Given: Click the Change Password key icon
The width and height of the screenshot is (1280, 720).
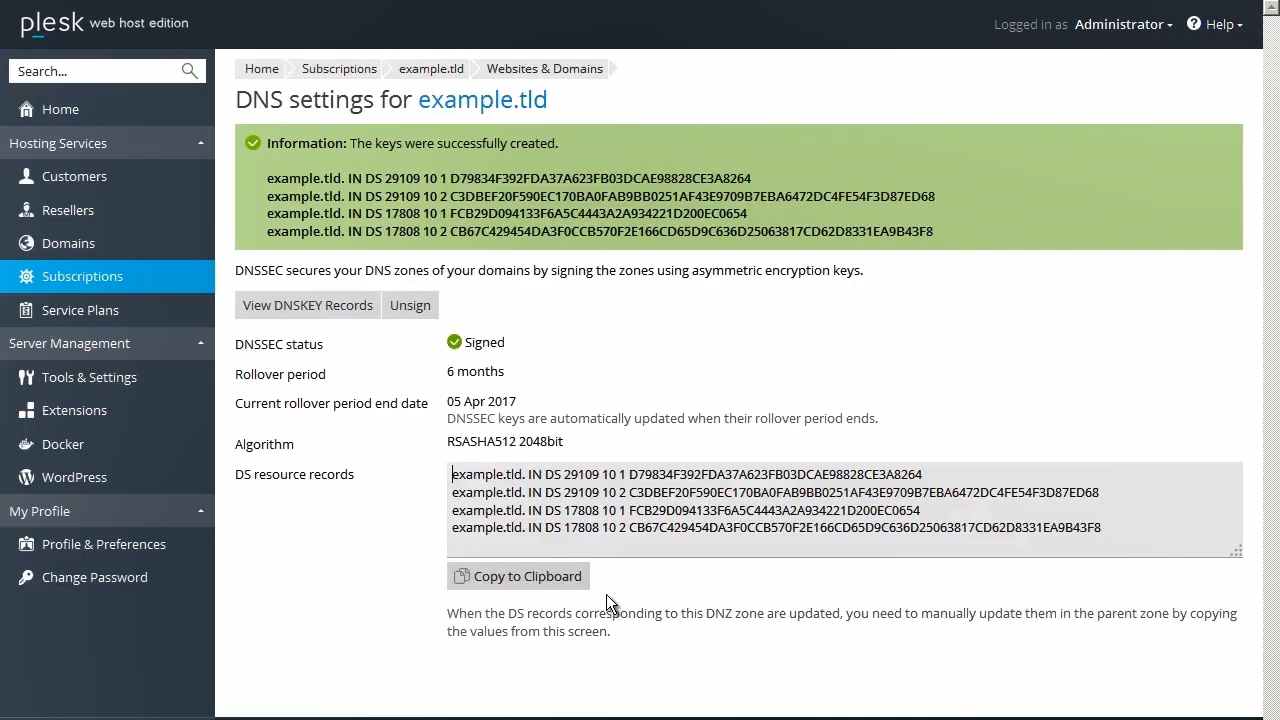Looking at the screenshot, I should (26, 577).
